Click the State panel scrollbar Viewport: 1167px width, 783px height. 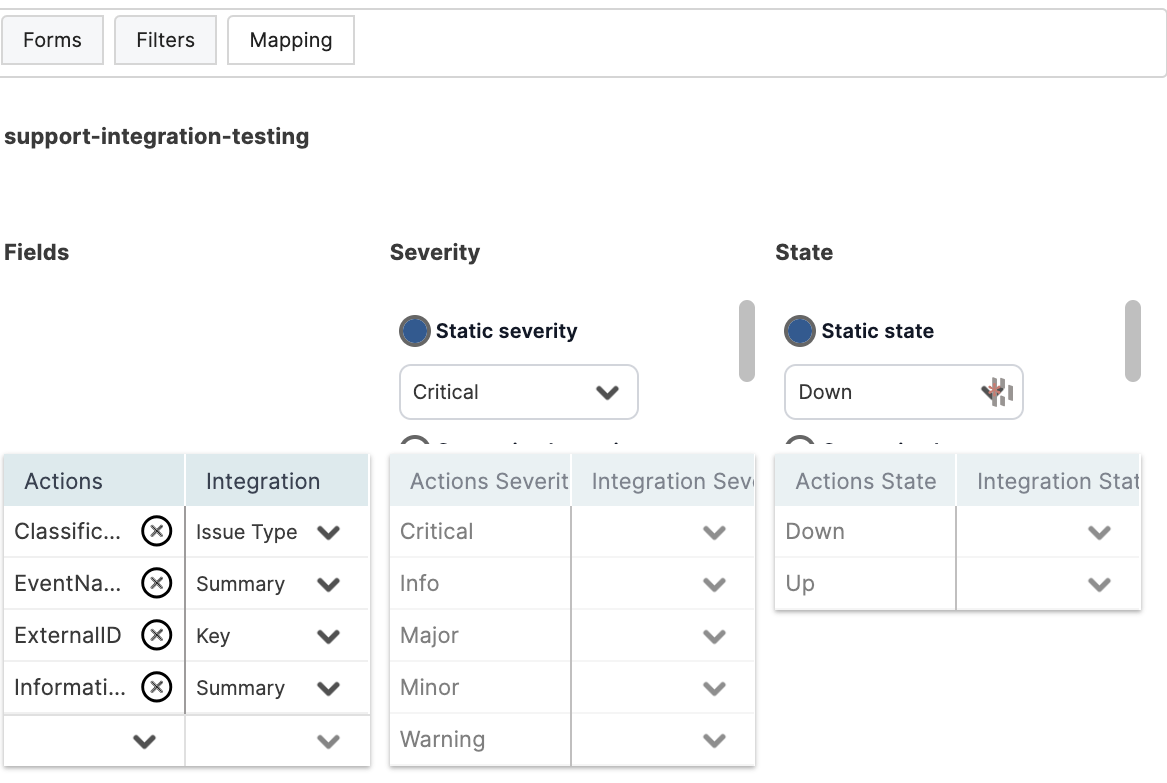click(x=1132, y=341)
